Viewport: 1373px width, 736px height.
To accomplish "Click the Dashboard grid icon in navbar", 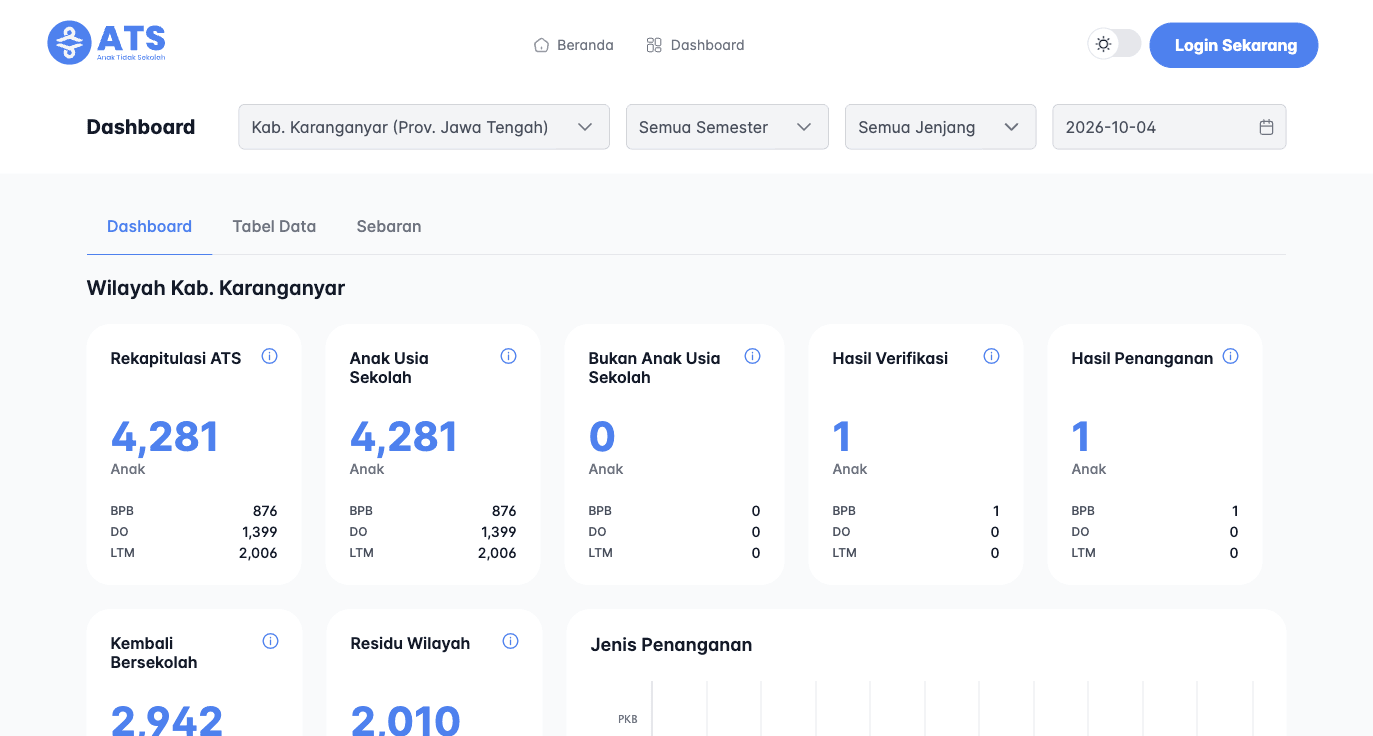I will pyautogui.click(x=654, y=45).
